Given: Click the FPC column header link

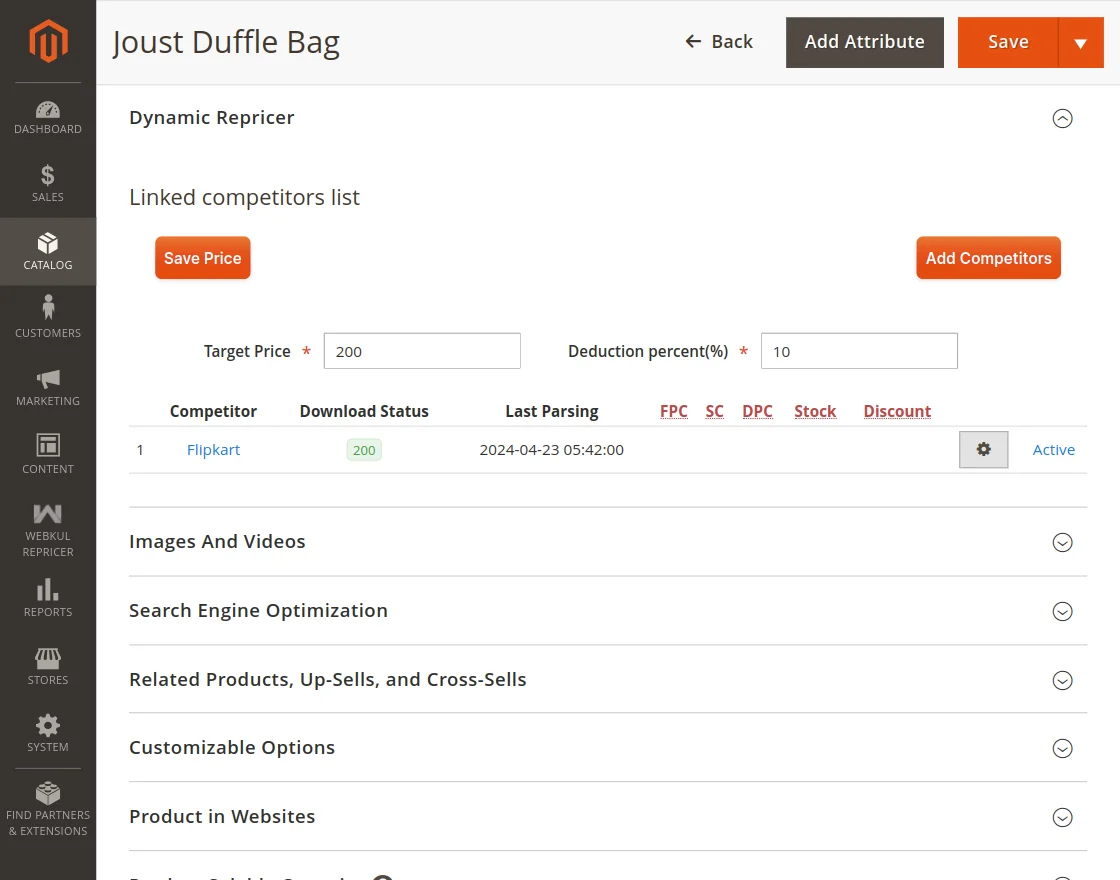Looking at the screenshot, I should coord(673,410).
